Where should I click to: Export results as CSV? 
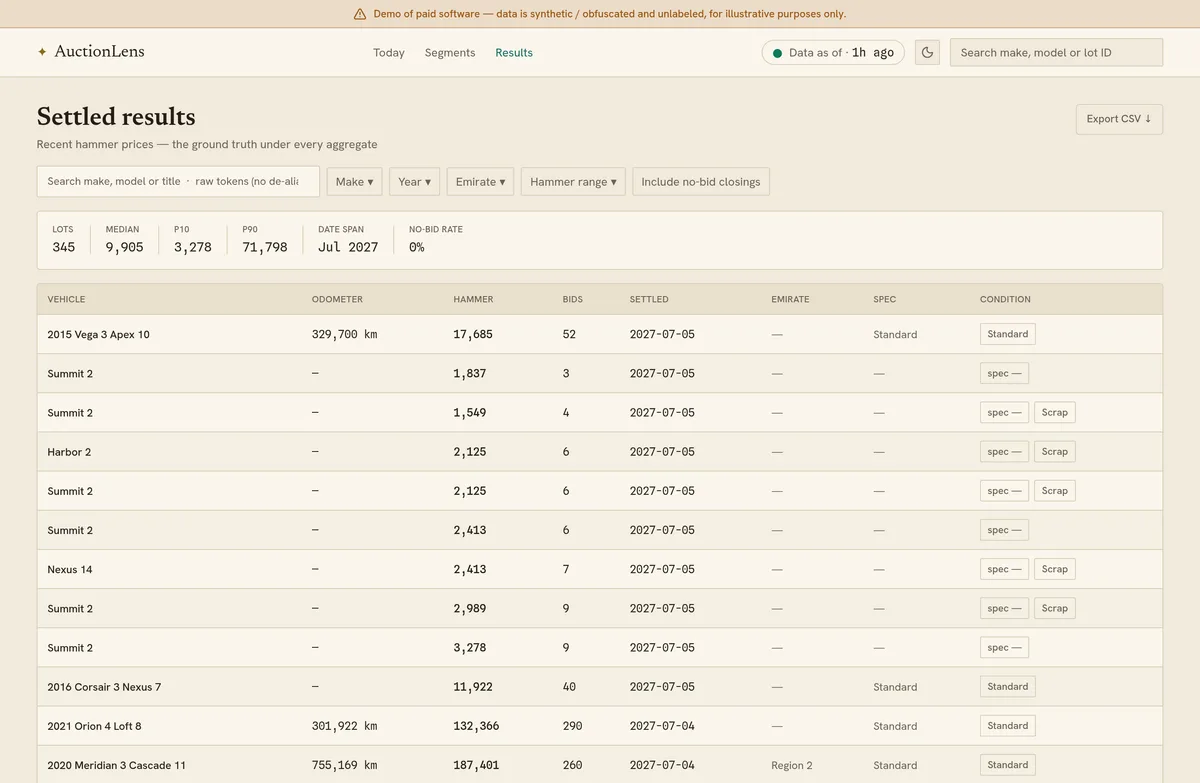(1119, 119)
